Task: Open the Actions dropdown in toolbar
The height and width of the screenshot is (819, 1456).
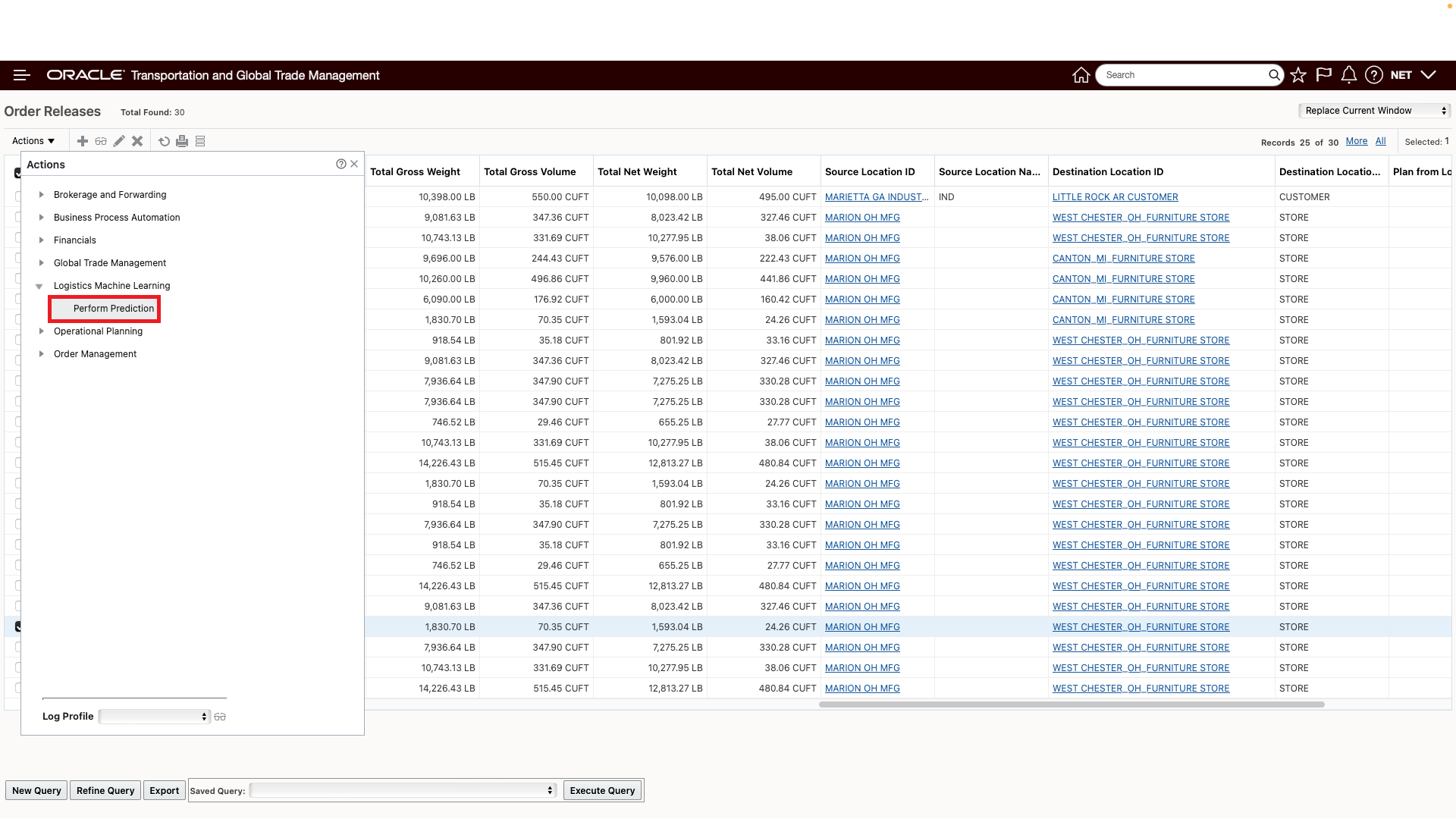Action: (x=33, y=141)
